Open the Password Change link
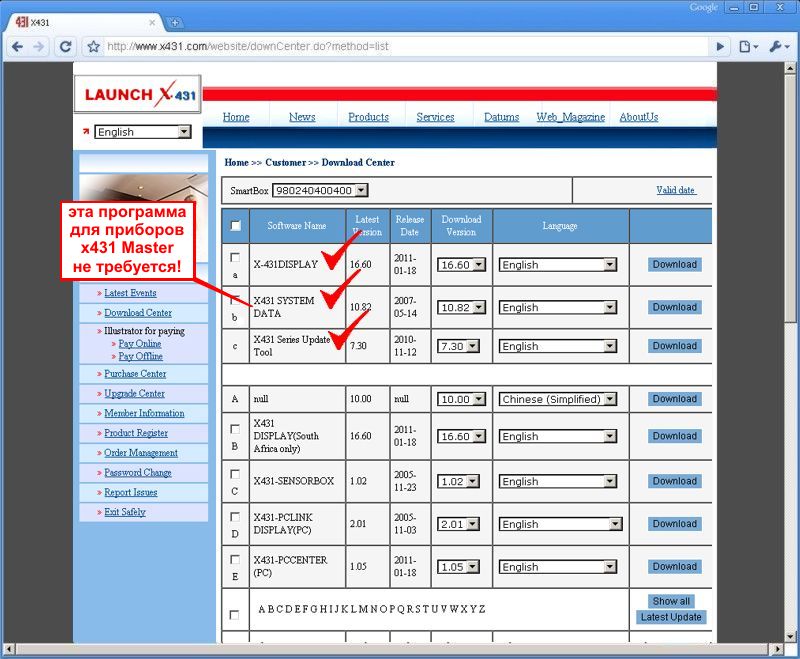 point(138,473)
